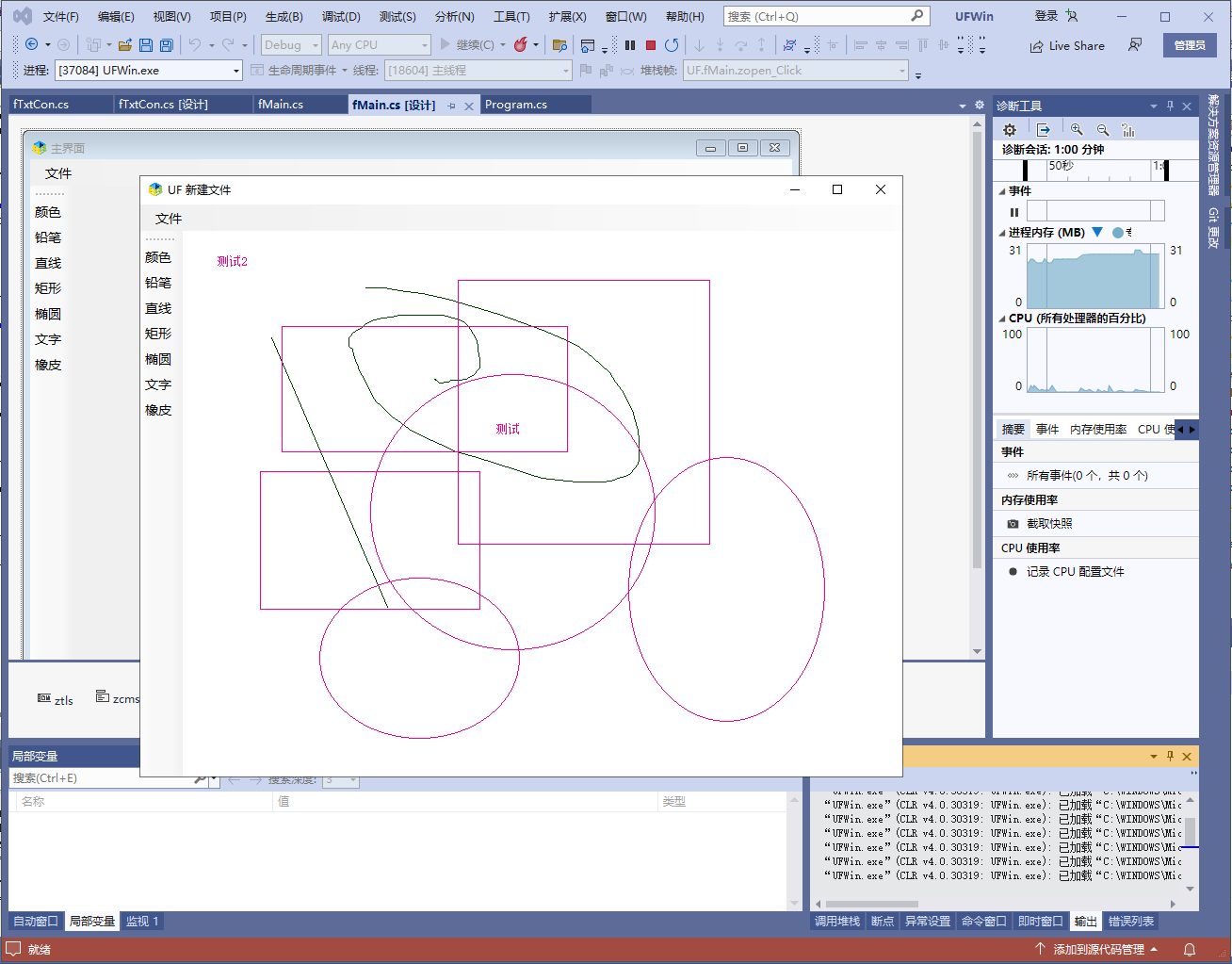1232x964 pixels.
Task: Click 记录 CPU 配置文件 link
Action: coord(1076,572)
